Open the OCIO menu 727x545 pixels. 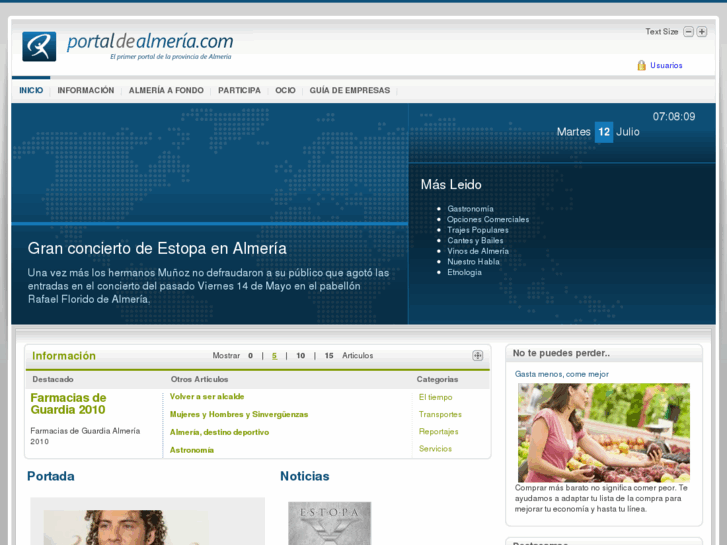pos(285,90)
